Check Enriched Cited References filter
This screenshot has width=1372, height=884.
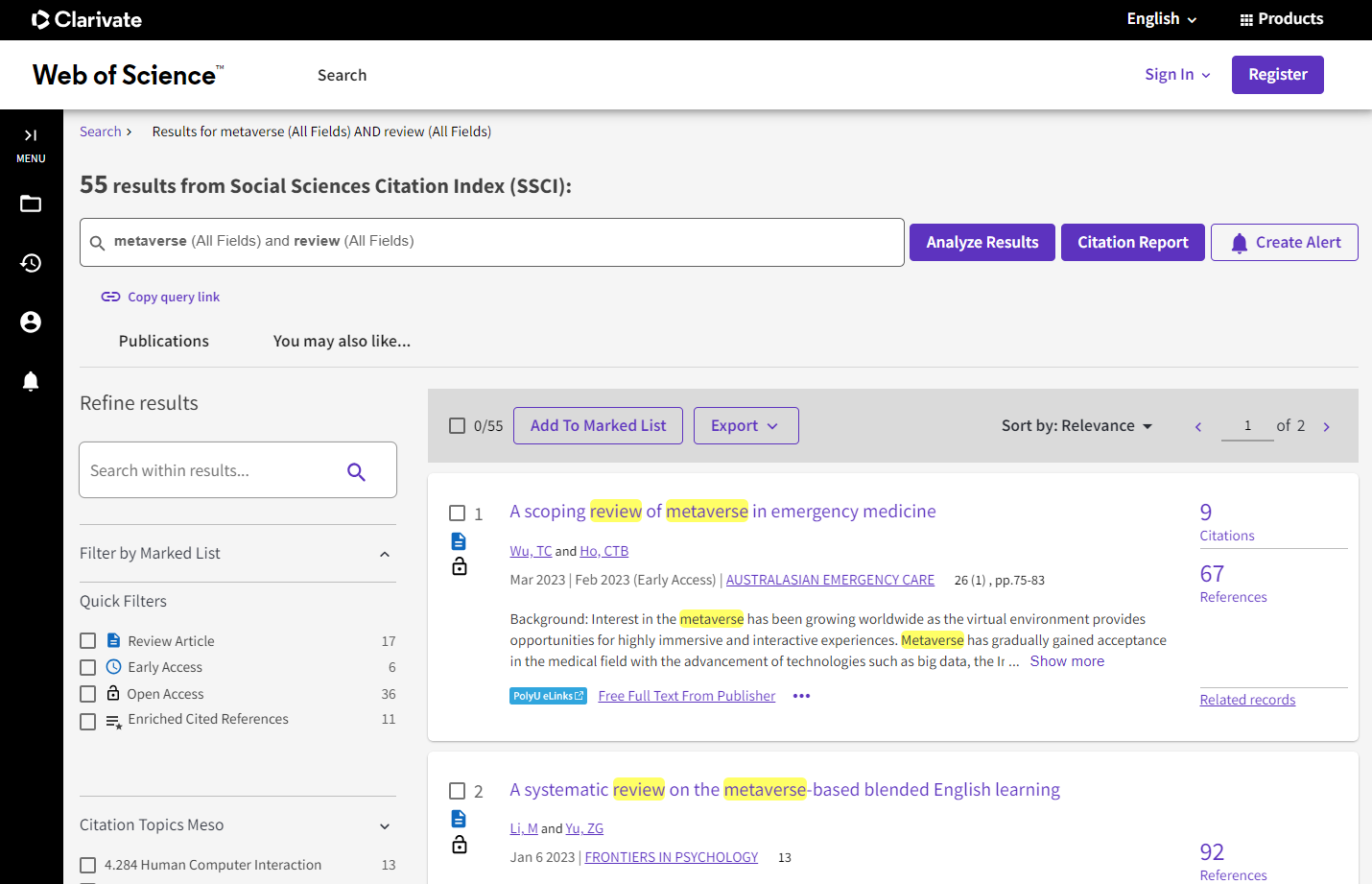pos(88,722)
